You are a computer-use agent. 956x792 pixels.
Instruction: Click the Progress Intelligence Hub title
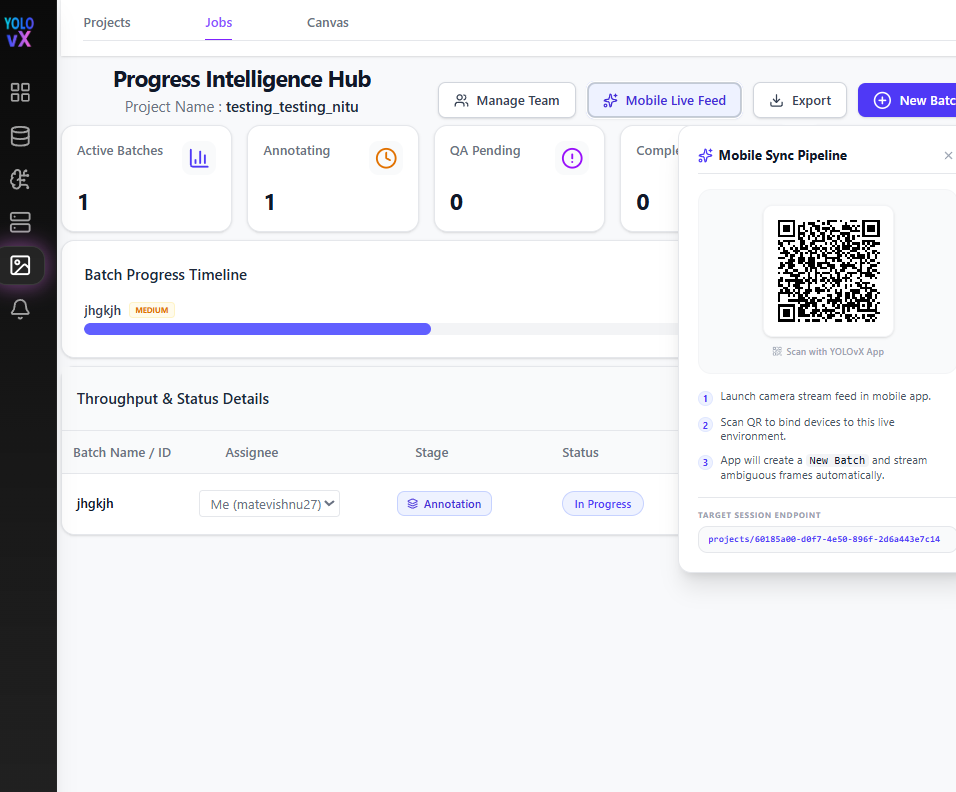click(x=242, y=79)
